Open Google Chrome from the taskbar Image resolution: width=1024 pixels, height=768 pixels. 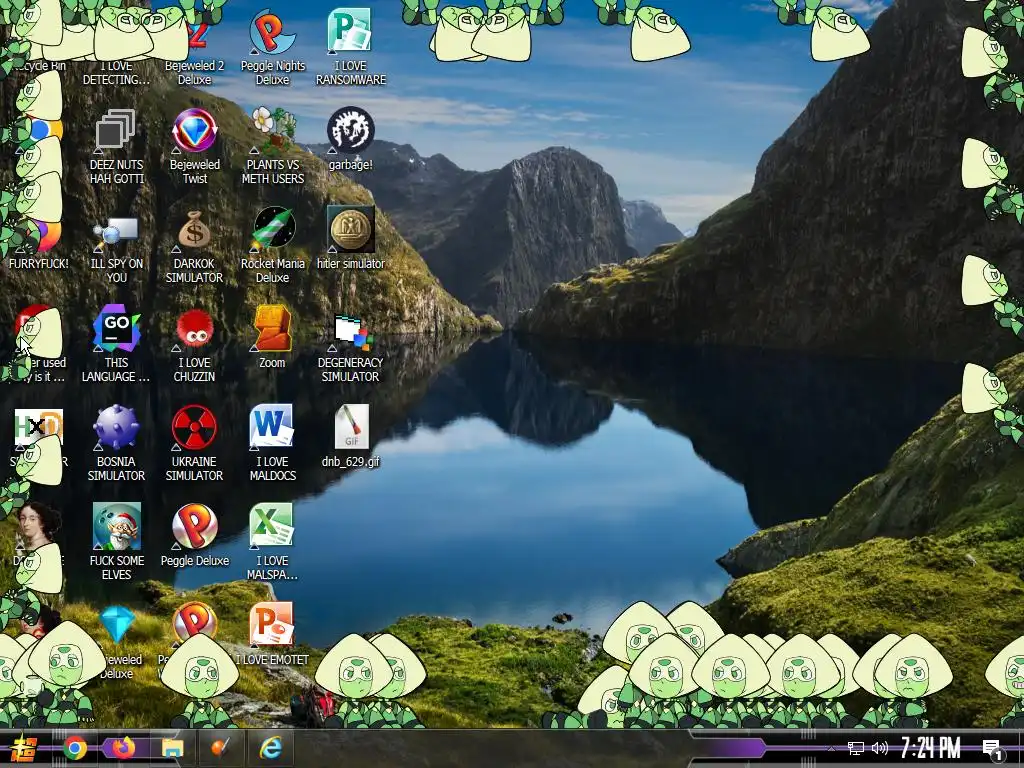(76, 748)
